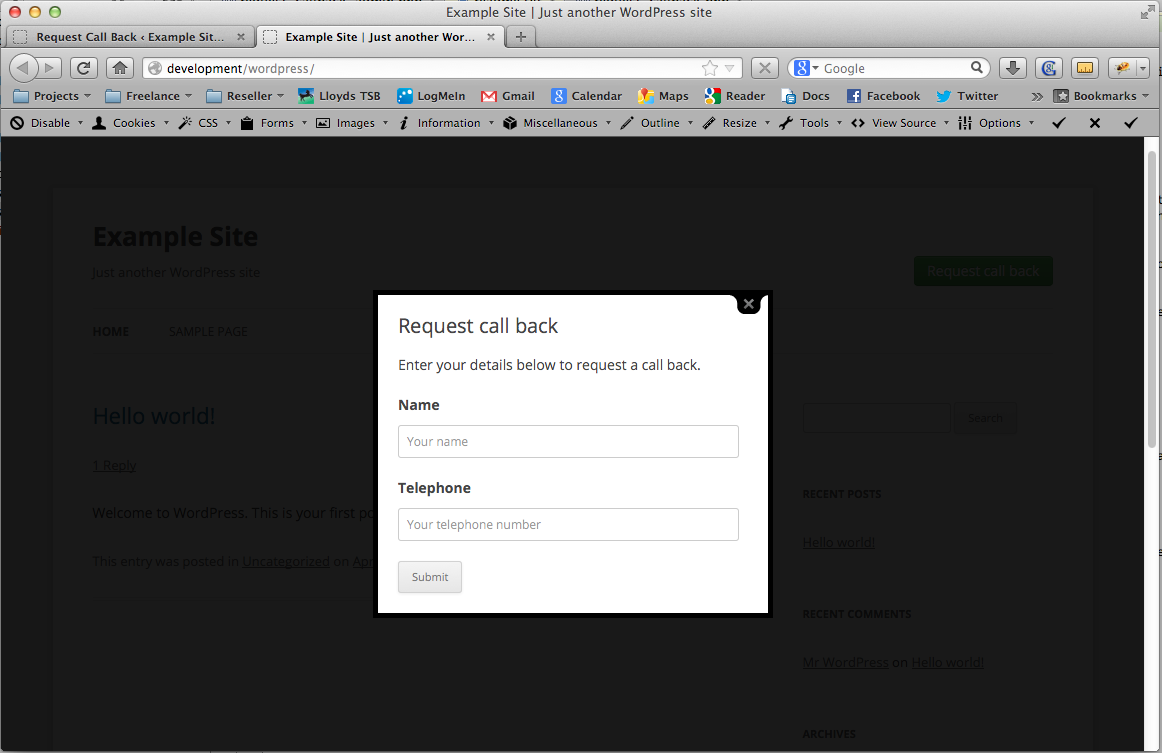Open the Information developer menu
1162x753 pixels.
[x=446, y=123]
